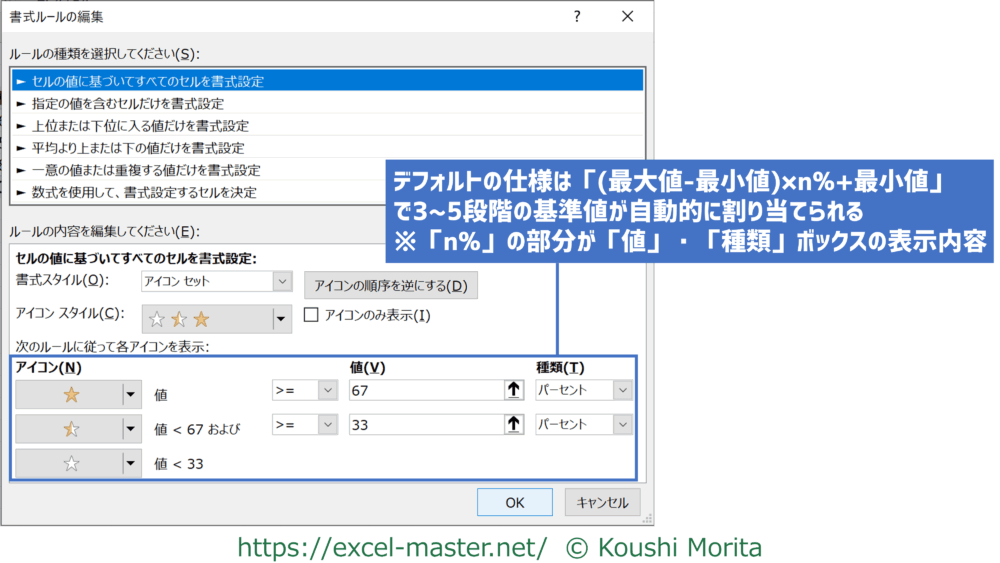Open the 書式スタイル dropdown showing アイコン セット

(281, 283)
